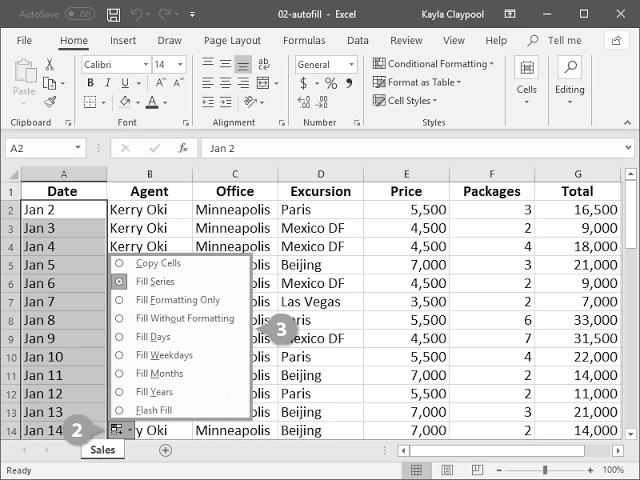640x480 pixels.
Task: Switch to the Formulas ribbon tab
Action: click(304, 40)
